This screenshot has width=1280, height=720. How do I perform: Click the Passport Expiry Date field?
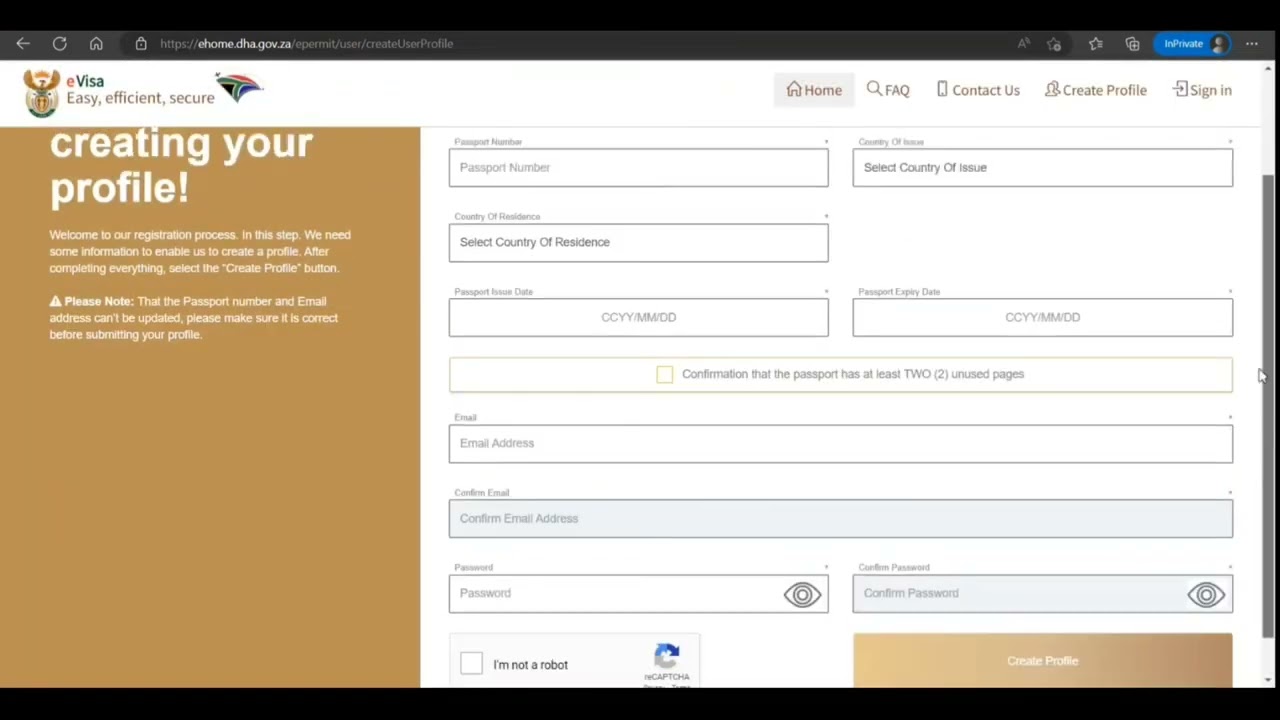tap(1043, 318)
